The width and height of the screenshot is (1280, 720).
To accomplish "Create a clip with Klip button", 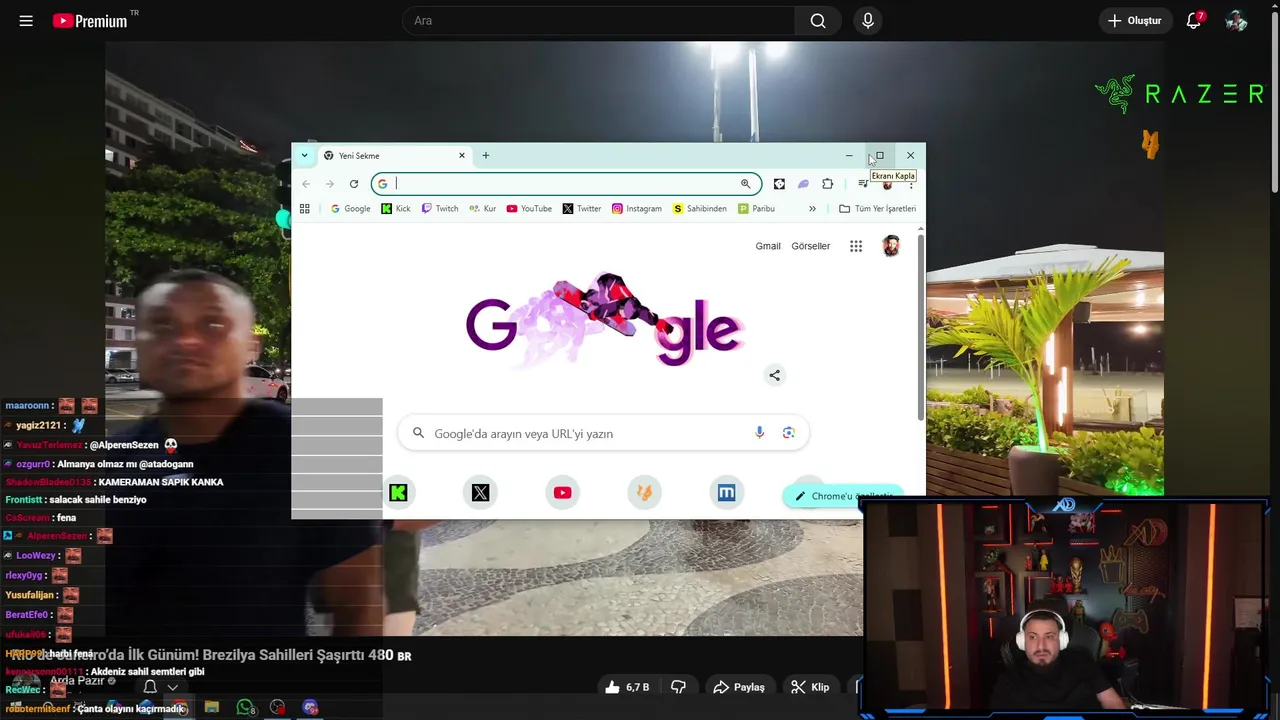I will pyautogui.click(x=810, y=687).
